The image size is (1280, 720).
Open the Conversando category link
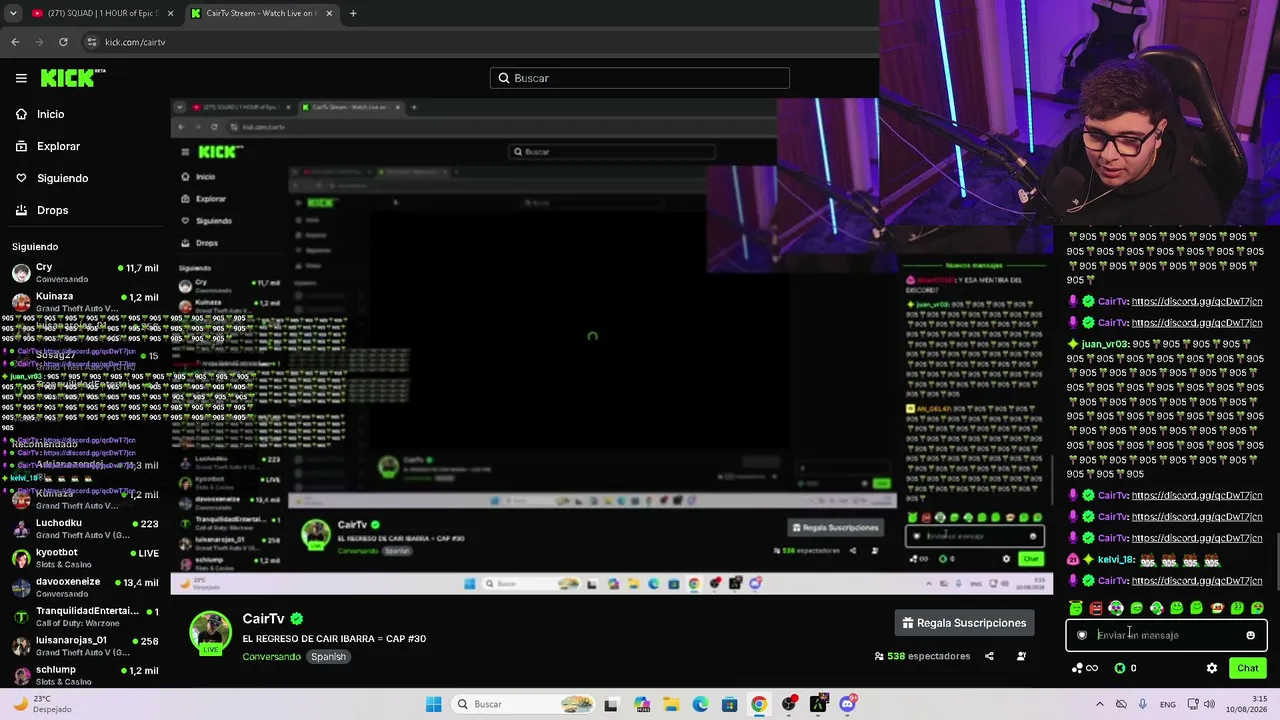(271, 657)
